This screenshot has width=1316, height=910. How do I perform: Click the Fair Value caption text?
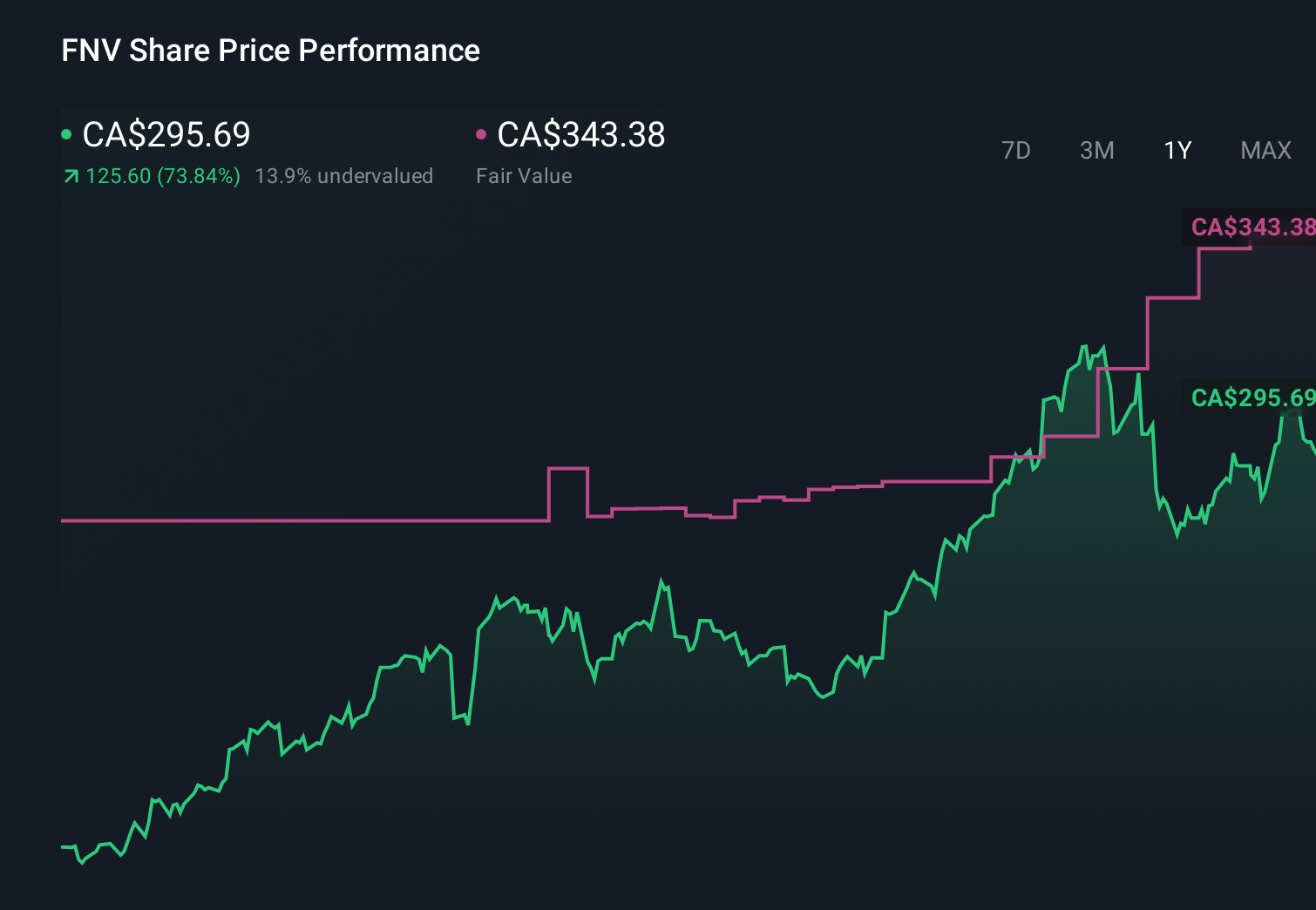click(x=524, y=175)
